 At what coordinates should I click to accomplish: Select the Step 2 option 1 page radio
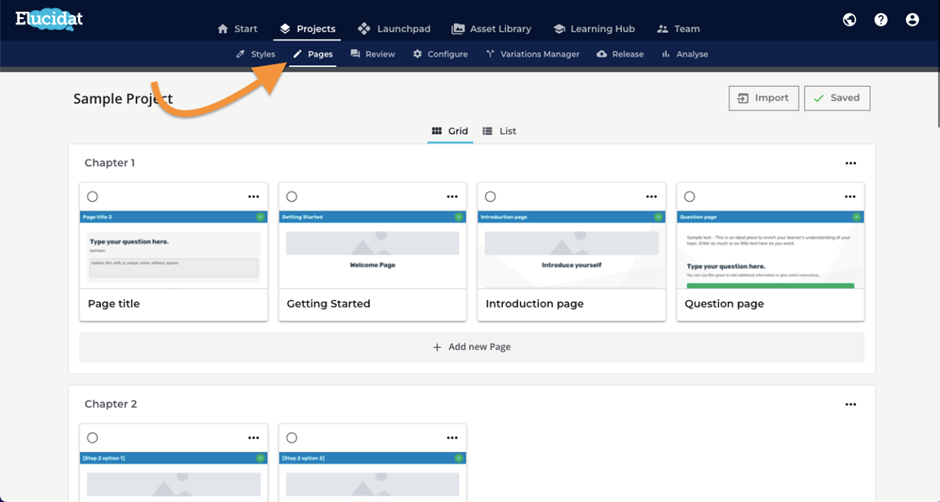(92, 438)
